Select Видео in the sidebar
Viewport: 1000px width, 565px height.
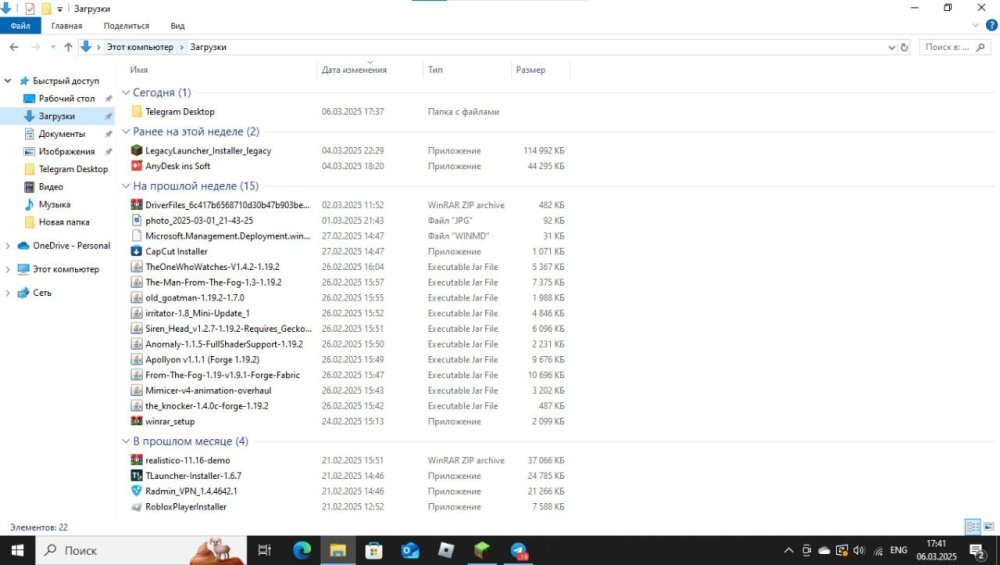(x=50, y=187)
